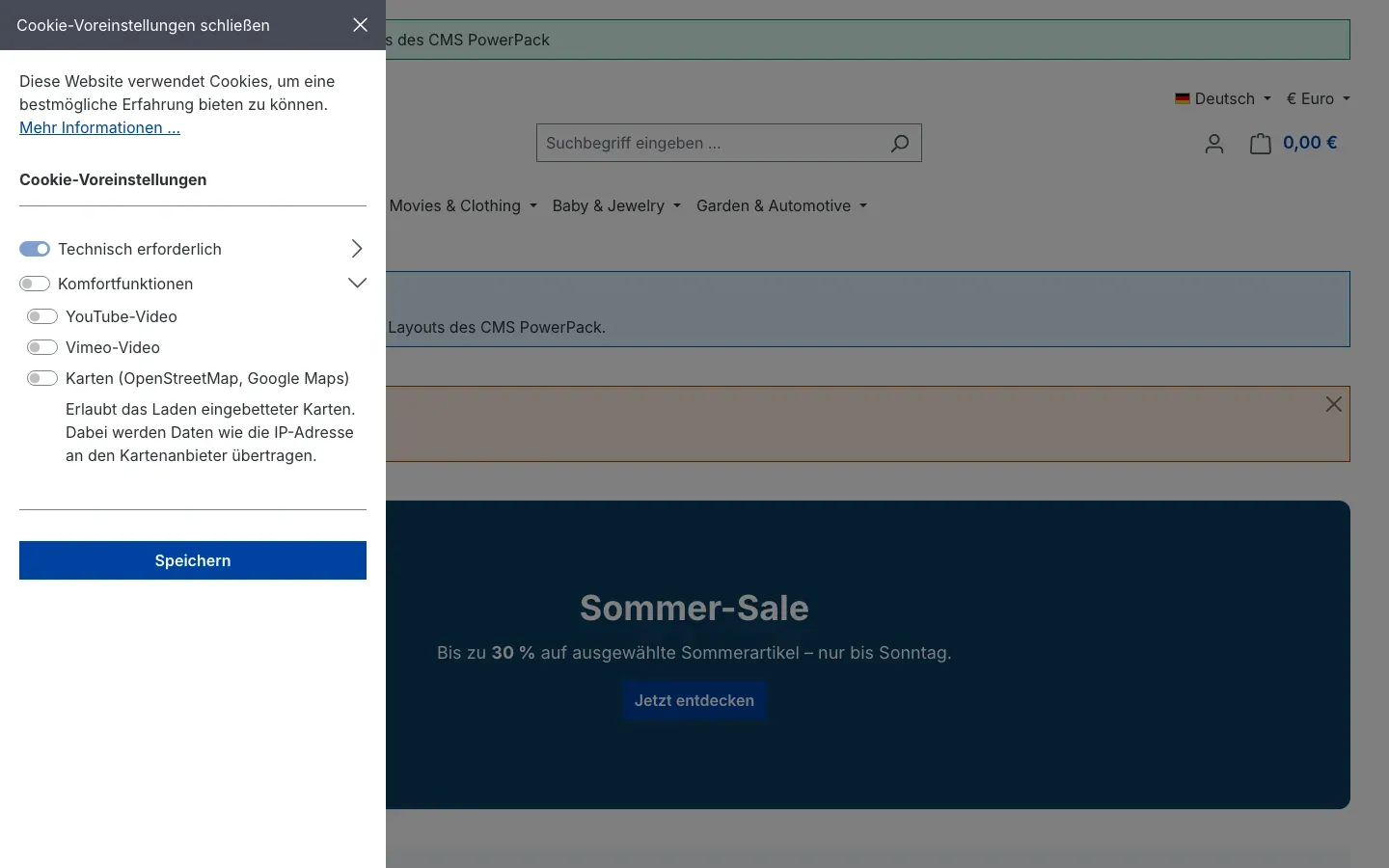This screenshot has height=868, width=1389.
Task: Click the Speichern button
Action: (193, 560)
